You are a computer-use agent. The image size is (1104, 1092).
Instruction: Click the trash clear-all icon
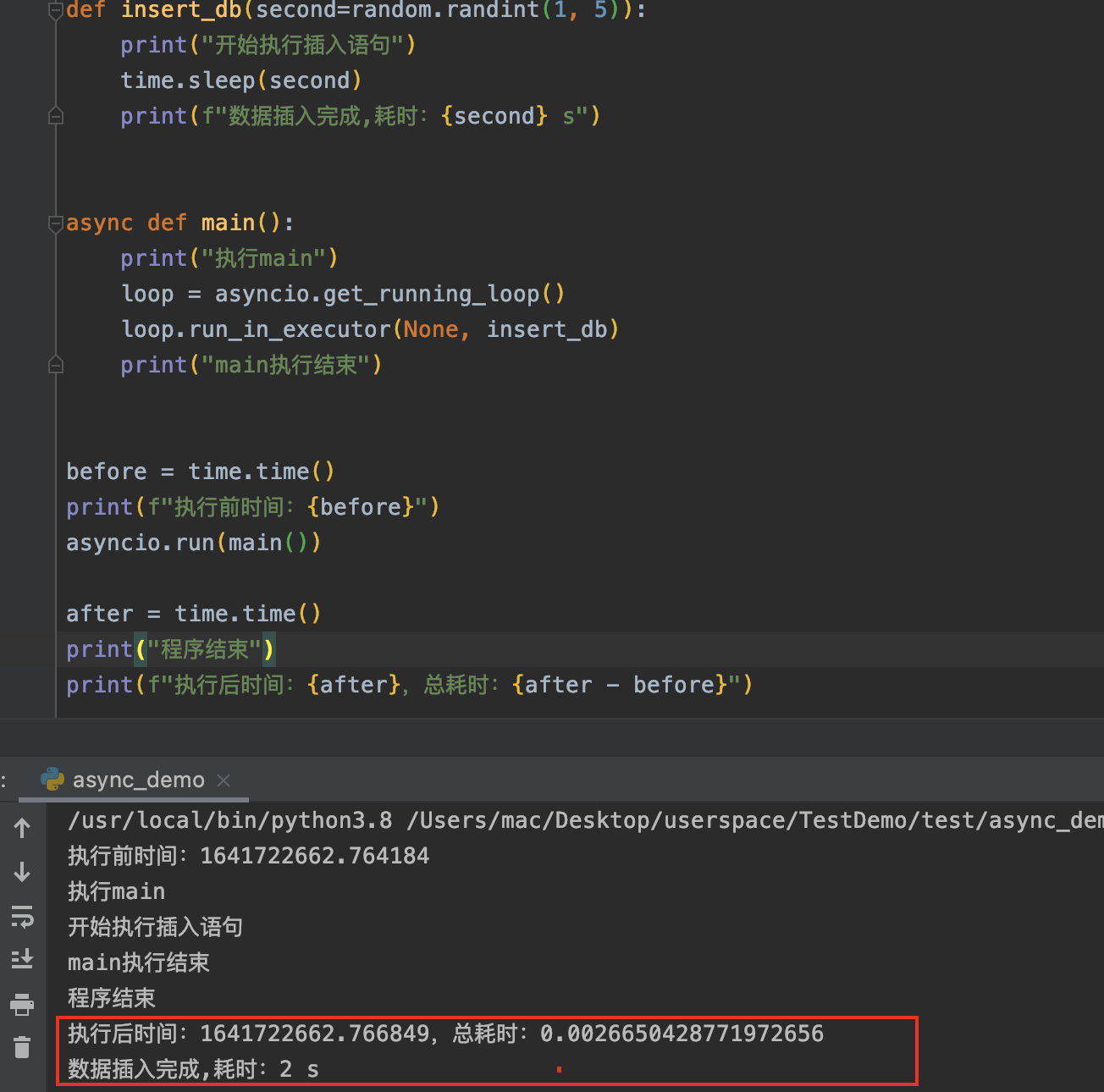click(x=22, y=1047)
